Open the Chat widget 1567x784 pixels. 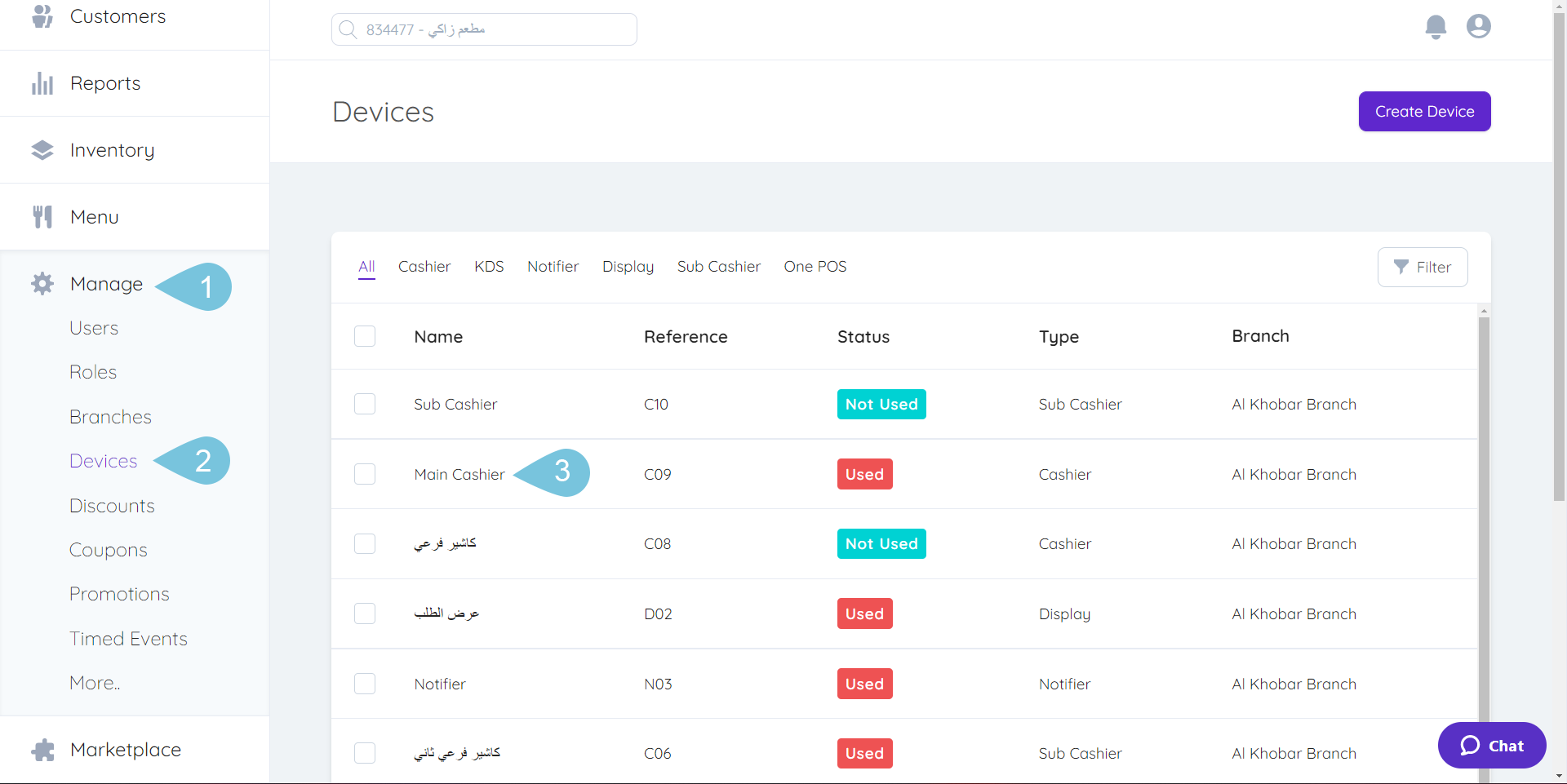[x=1491, y=745]
